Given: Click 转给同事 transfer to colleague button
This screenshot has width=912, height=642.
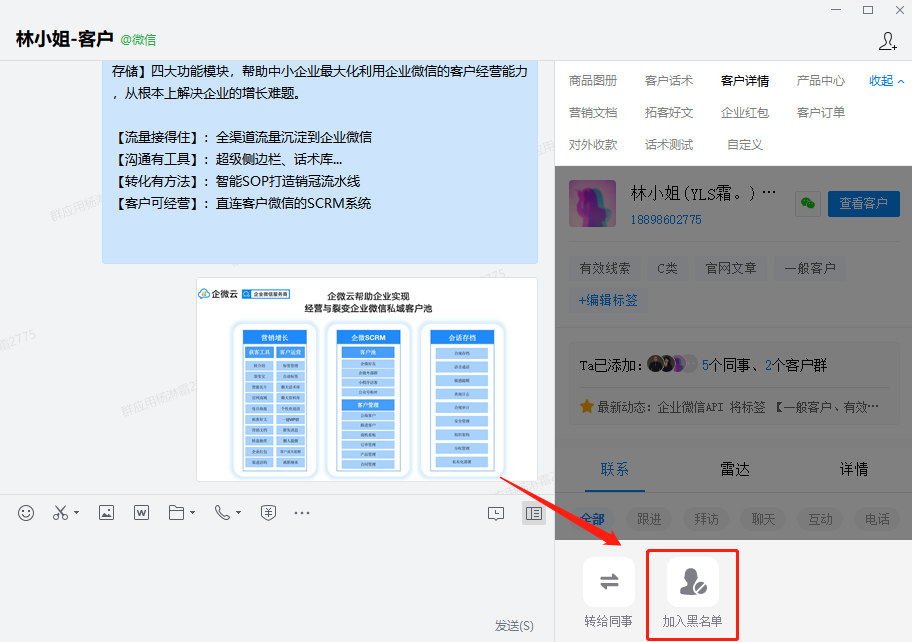Looking at the screenshot, I should (609, 595).
